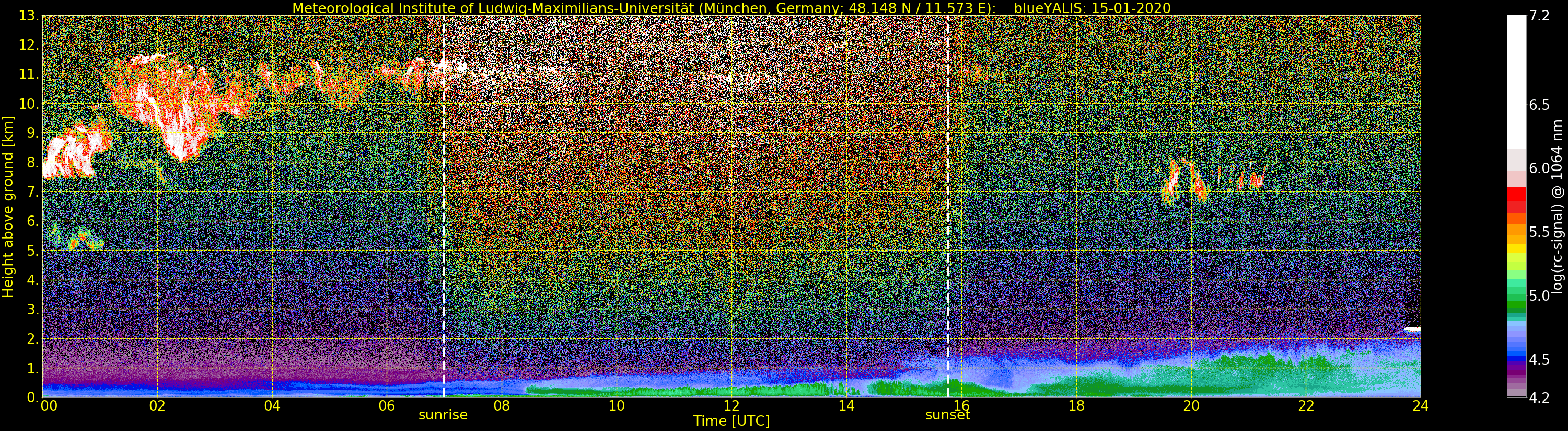Click the 'Time [UTC]' axis label
Viewport: 1568px width, 431px height.
[731, 421]
